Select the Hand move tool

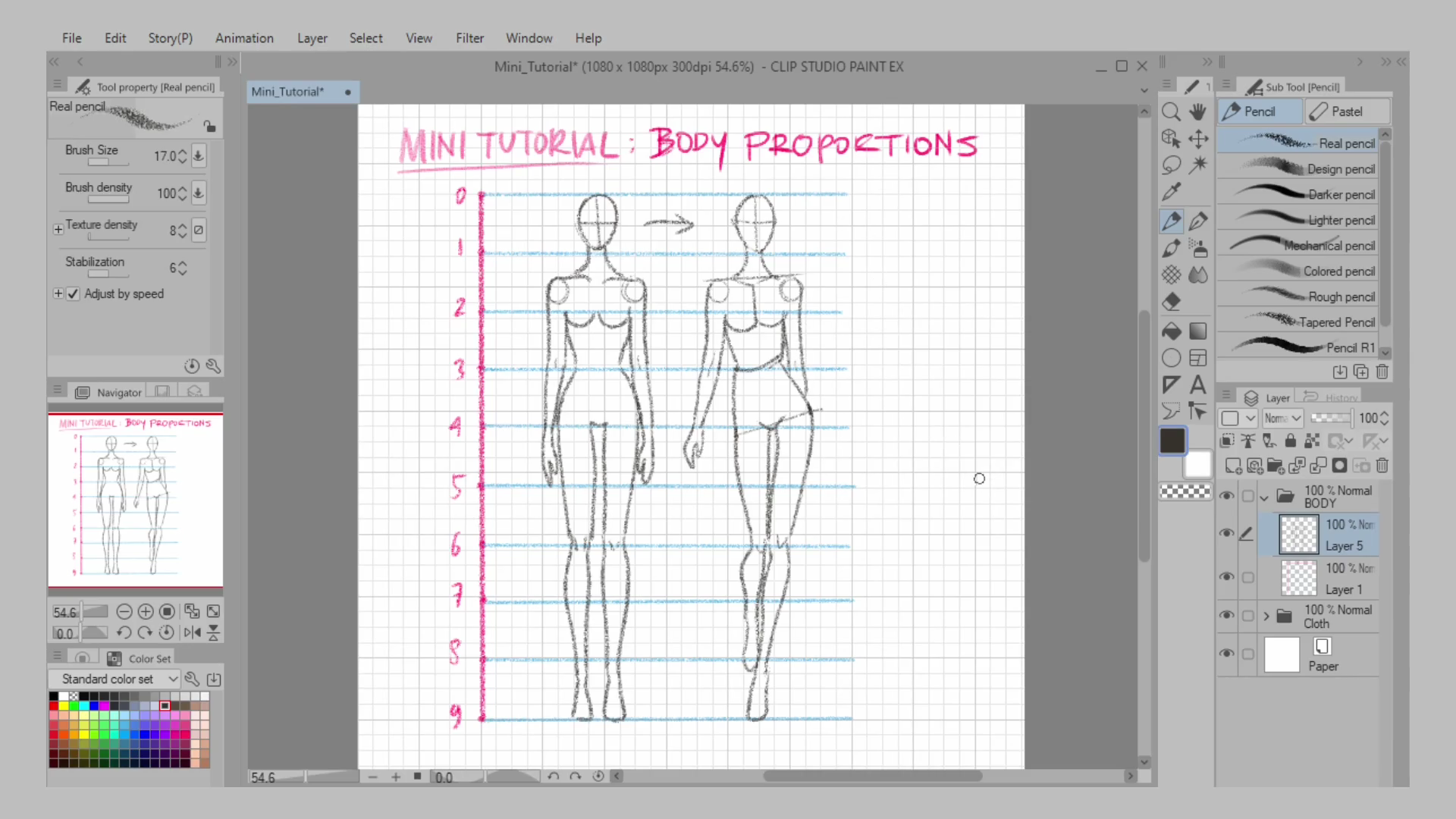click(x=1198, y=112)
